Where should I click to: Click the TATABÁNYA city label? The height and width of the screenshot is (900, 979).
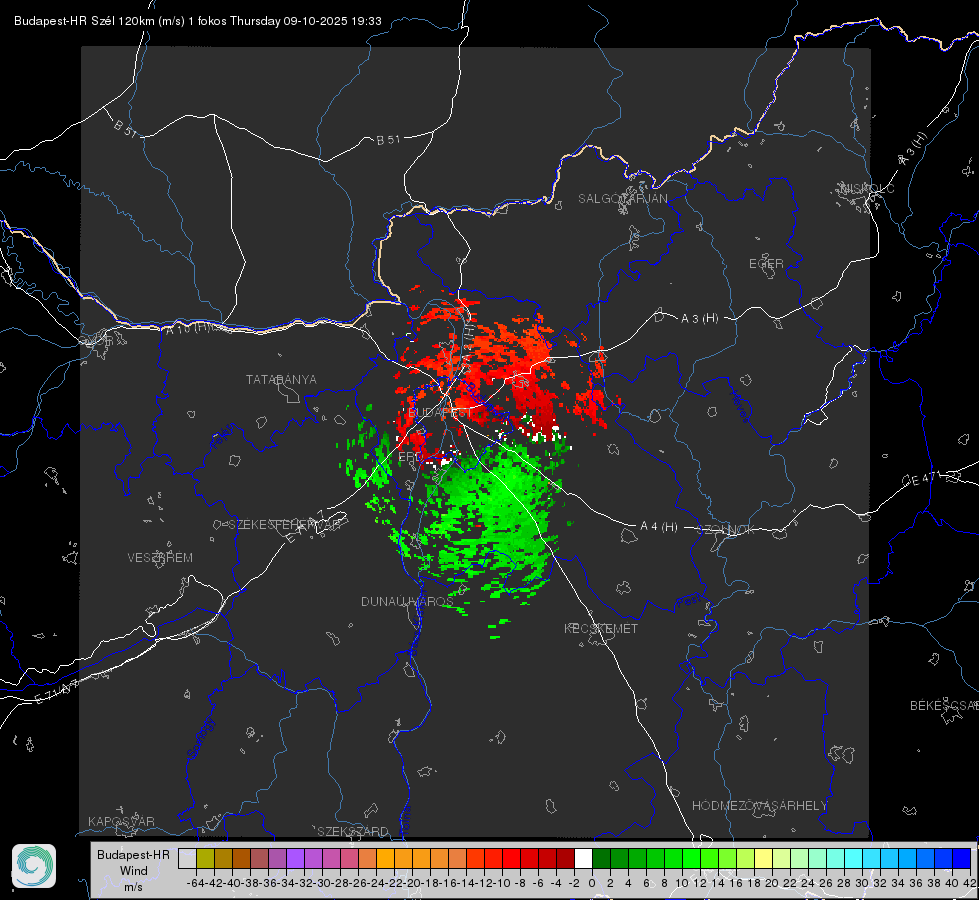point(281,380)
